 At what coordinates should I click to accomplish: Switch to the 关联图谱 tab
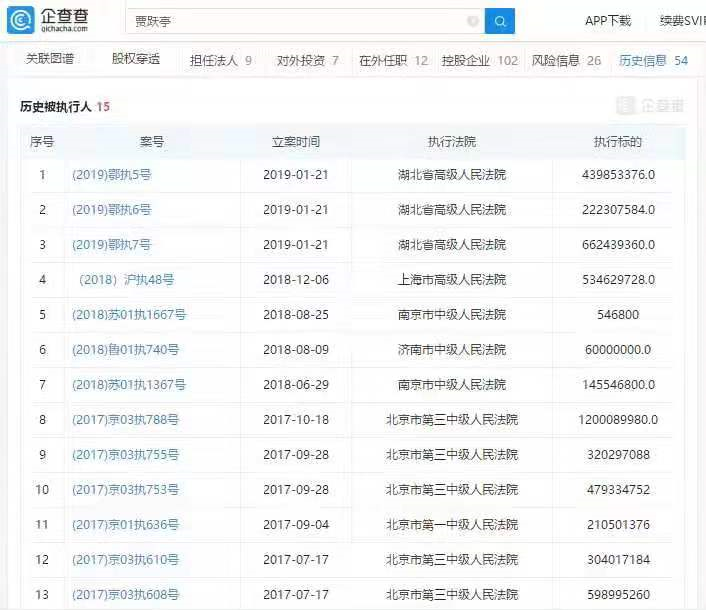click(x=50, y=59)
